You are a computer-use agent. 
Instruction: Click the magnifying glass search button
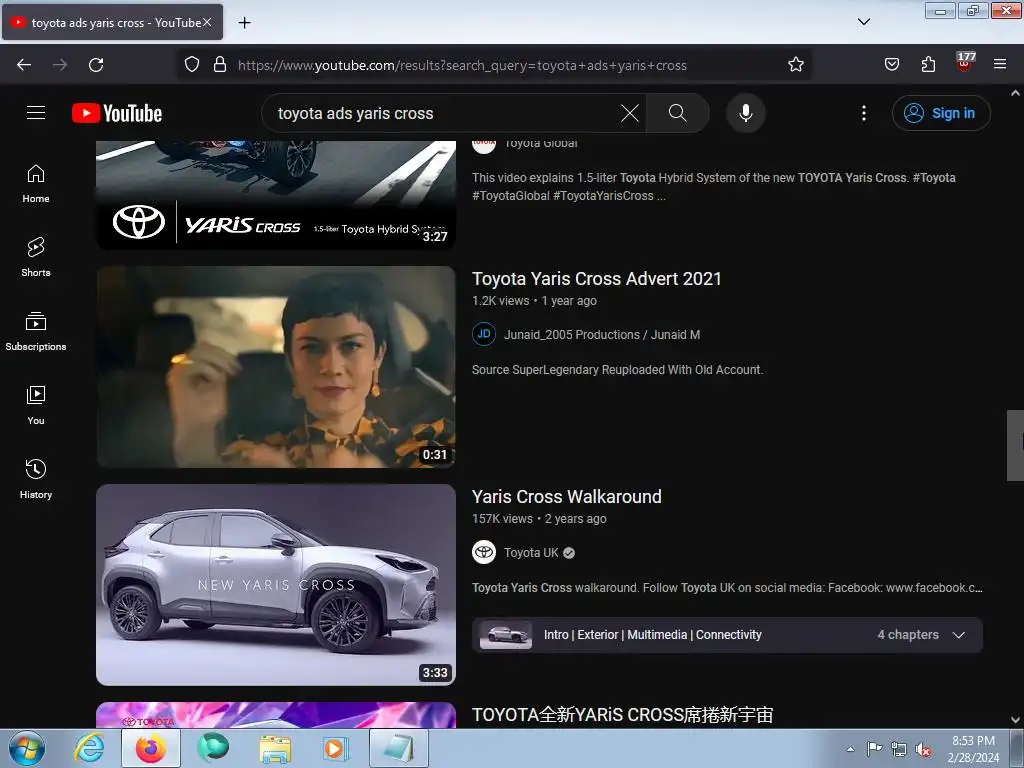(677, 113)
